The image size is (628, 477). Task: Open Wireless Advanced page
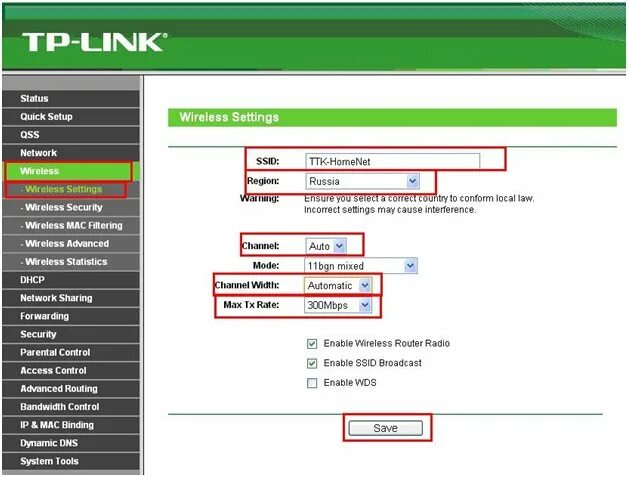pos(71,244)
